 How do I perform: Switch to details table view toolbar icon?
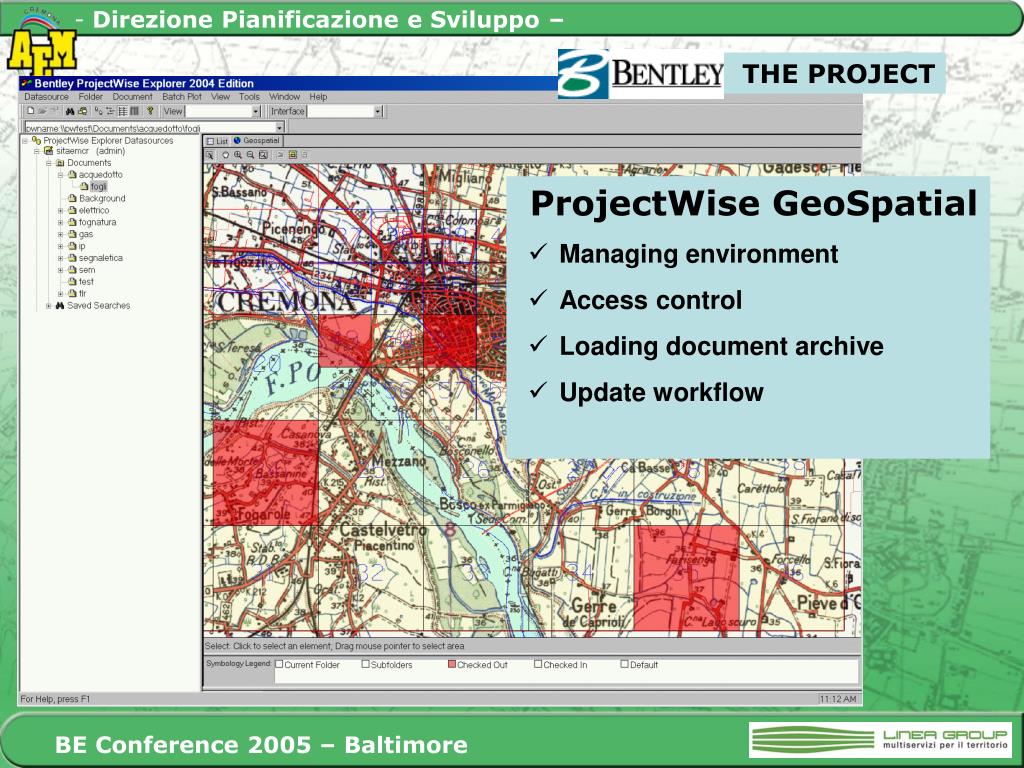click(x=122, y=111)
